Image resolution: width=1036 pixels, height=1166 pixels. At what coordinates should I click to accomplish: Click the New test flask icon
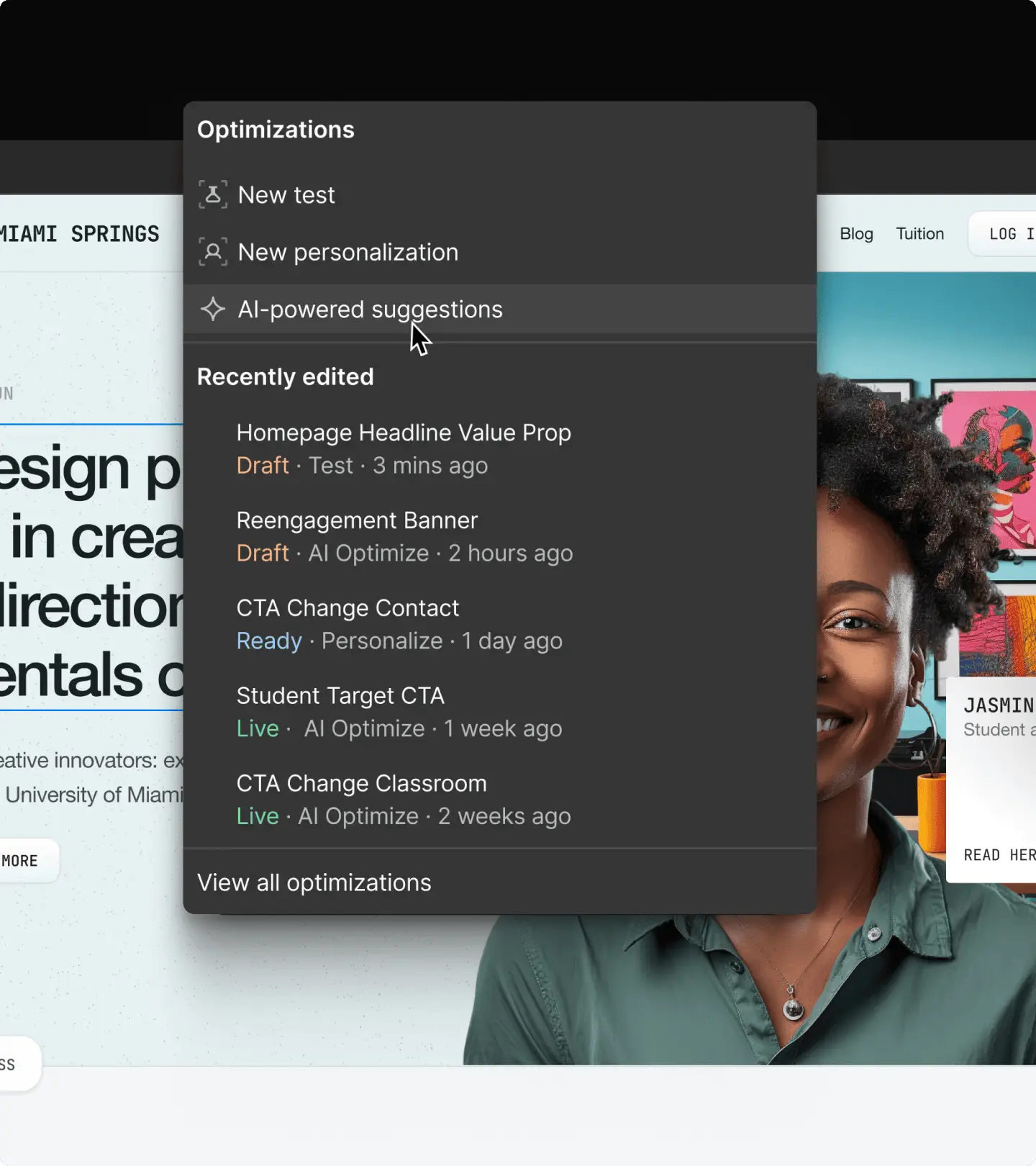pyautogui.click(x=213, y=194)
